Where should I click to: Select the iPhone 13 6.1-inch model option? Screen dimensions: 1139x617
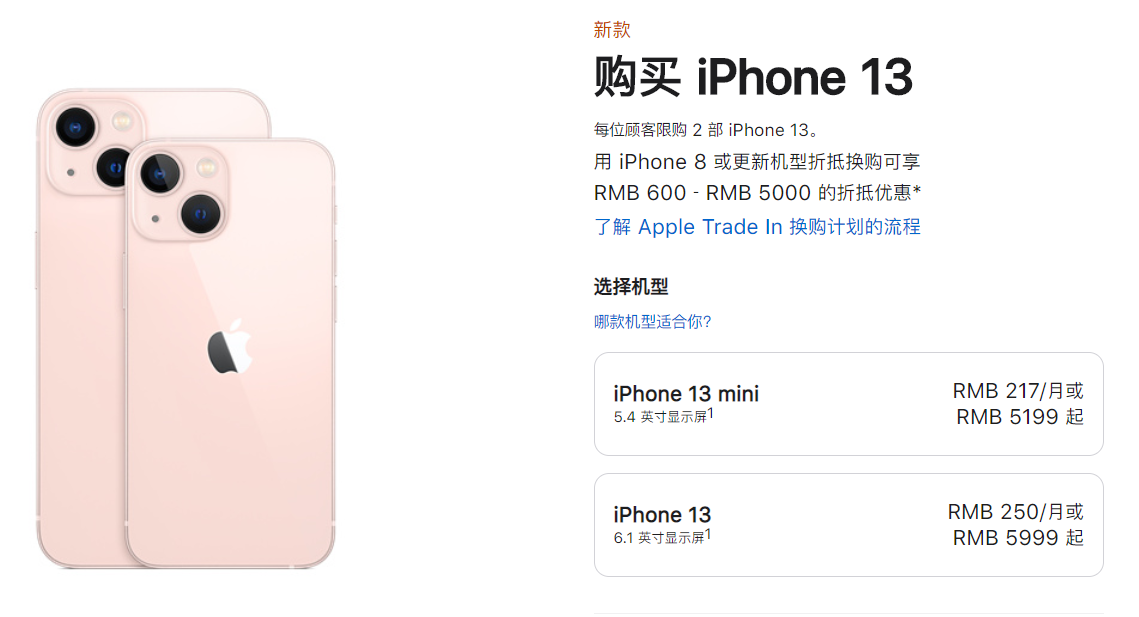click(848, 525)
